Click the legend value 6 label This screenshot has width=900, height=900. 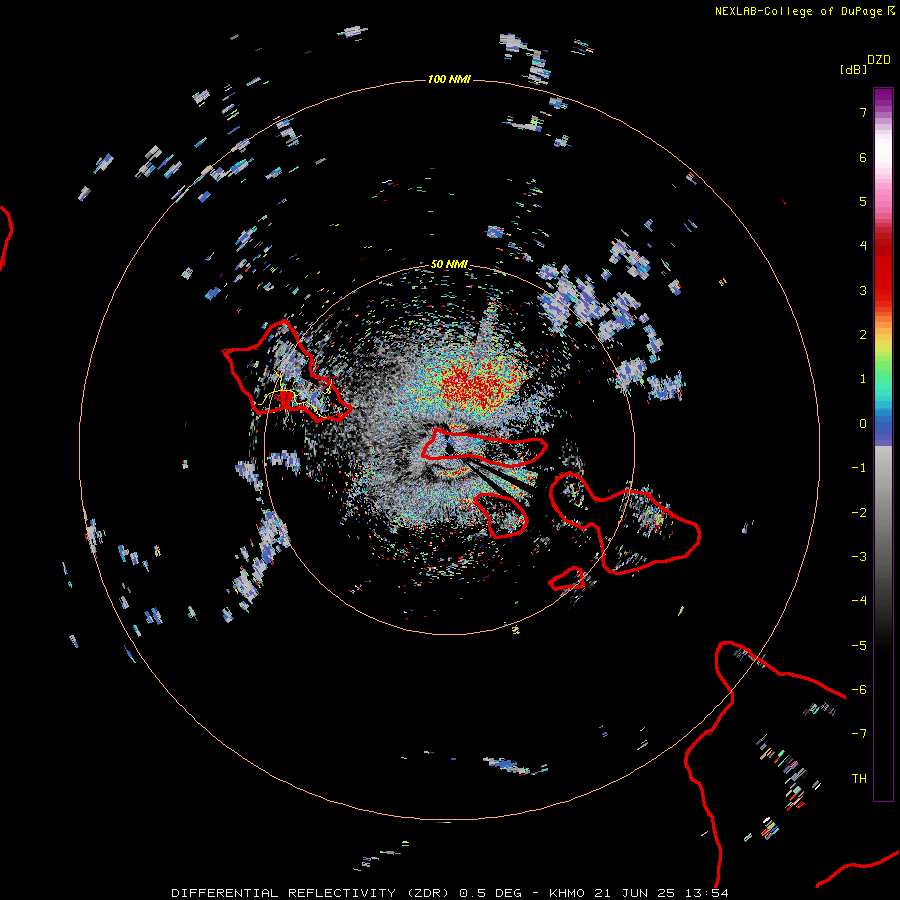pos(863,157)
